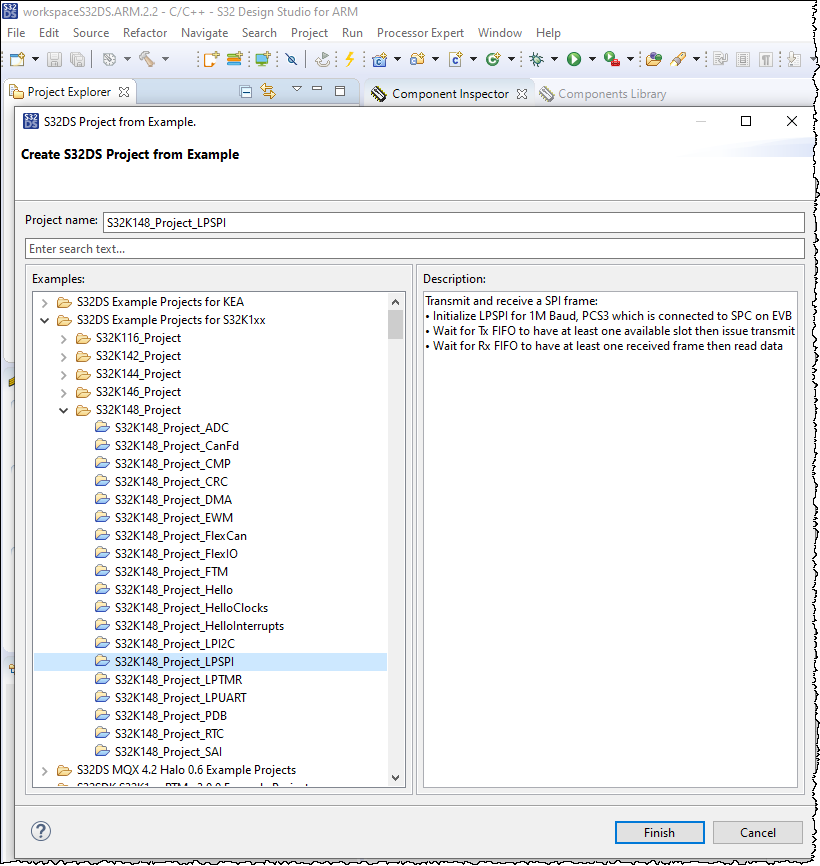Click the lightning bolt Flash icon
This screenshot has width=820, height=866.
tap(349, 59)
